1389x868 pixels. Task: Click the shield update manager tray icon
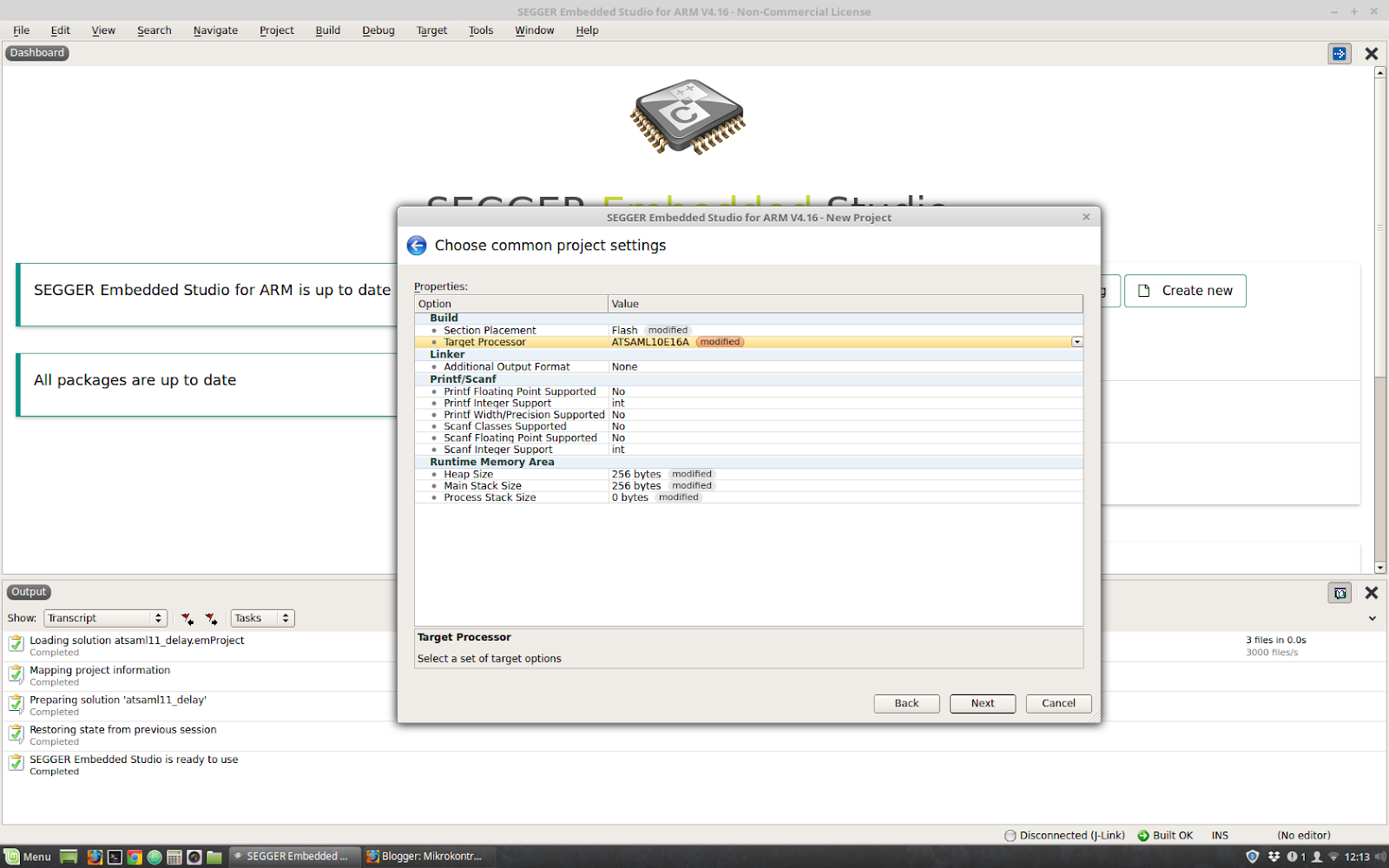pyautogui.click(x=1252, y=857)
